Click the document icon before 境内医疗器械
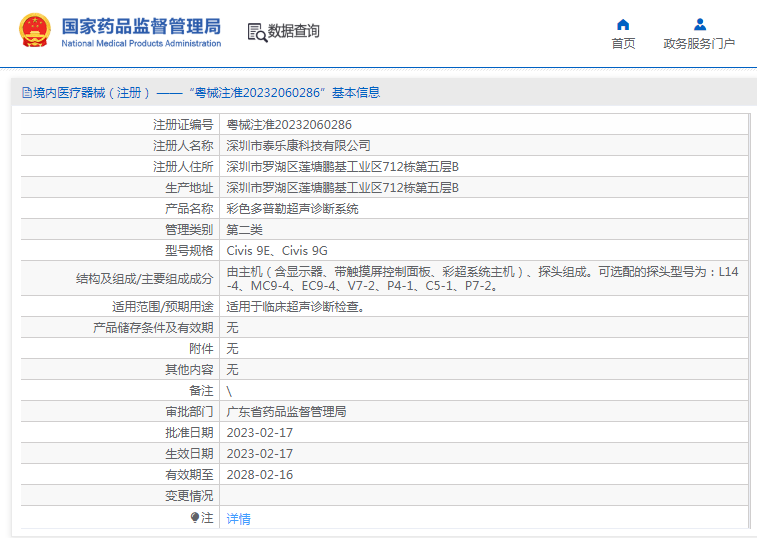 point(27,92)
